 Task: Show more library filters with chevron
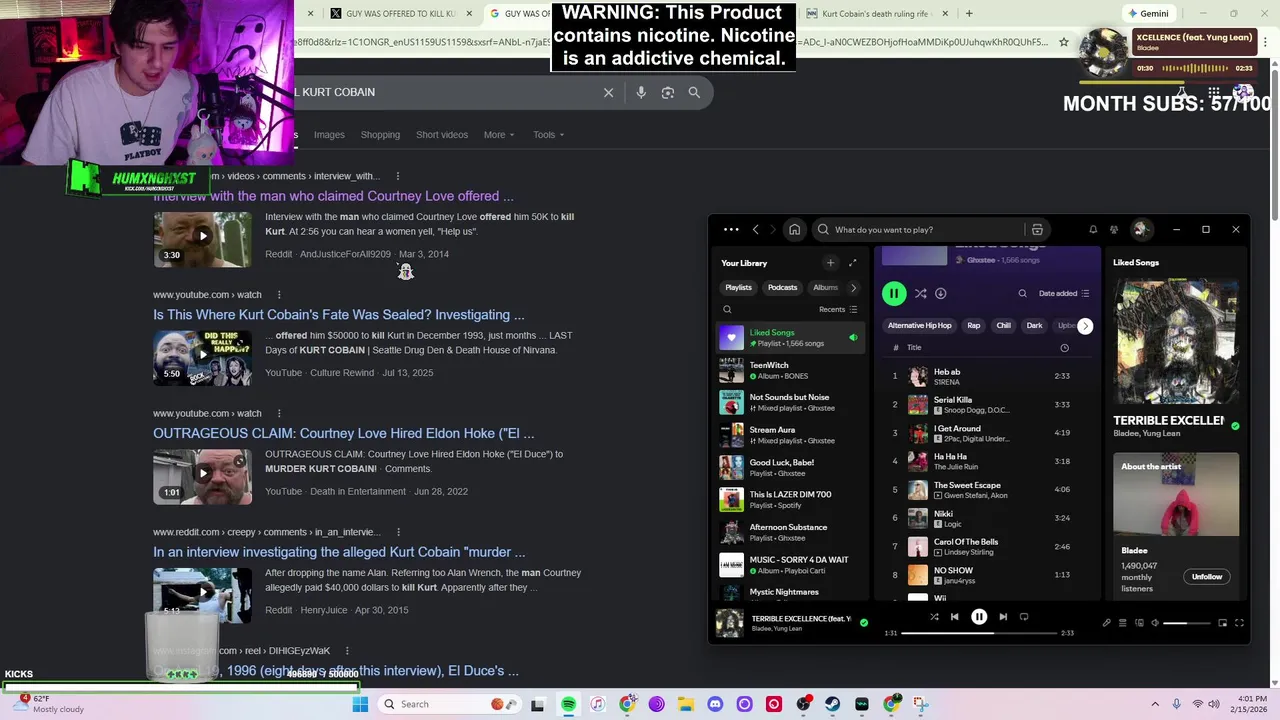853,287
